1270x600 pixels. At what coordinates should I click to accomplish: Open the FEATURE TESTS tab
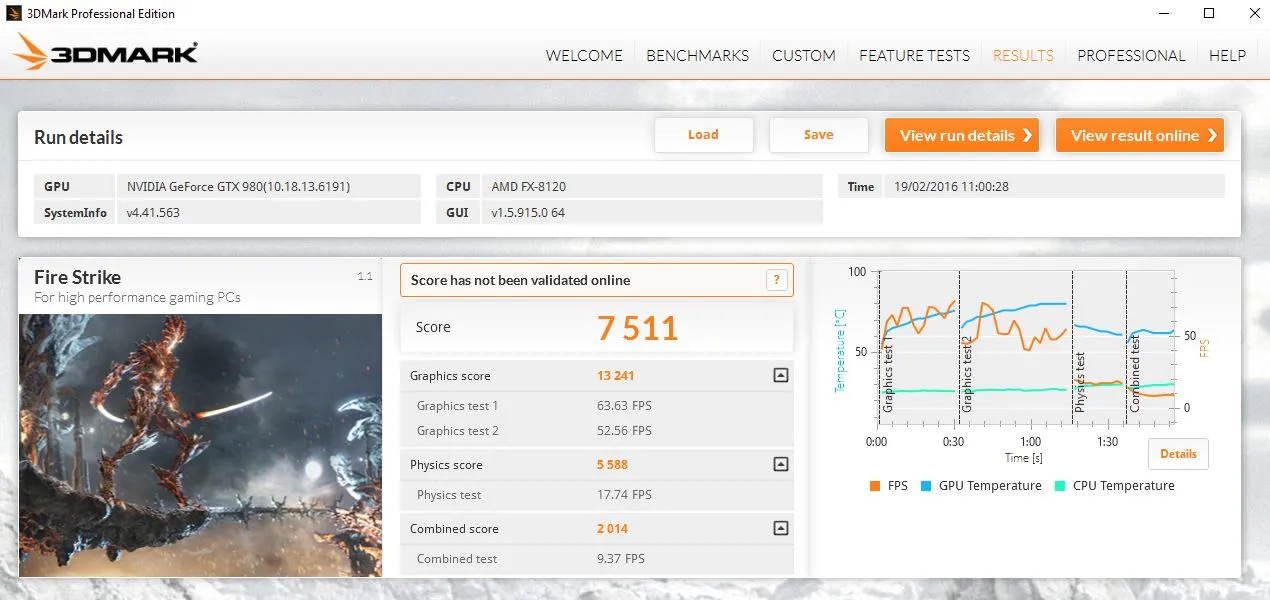(914, 56)
